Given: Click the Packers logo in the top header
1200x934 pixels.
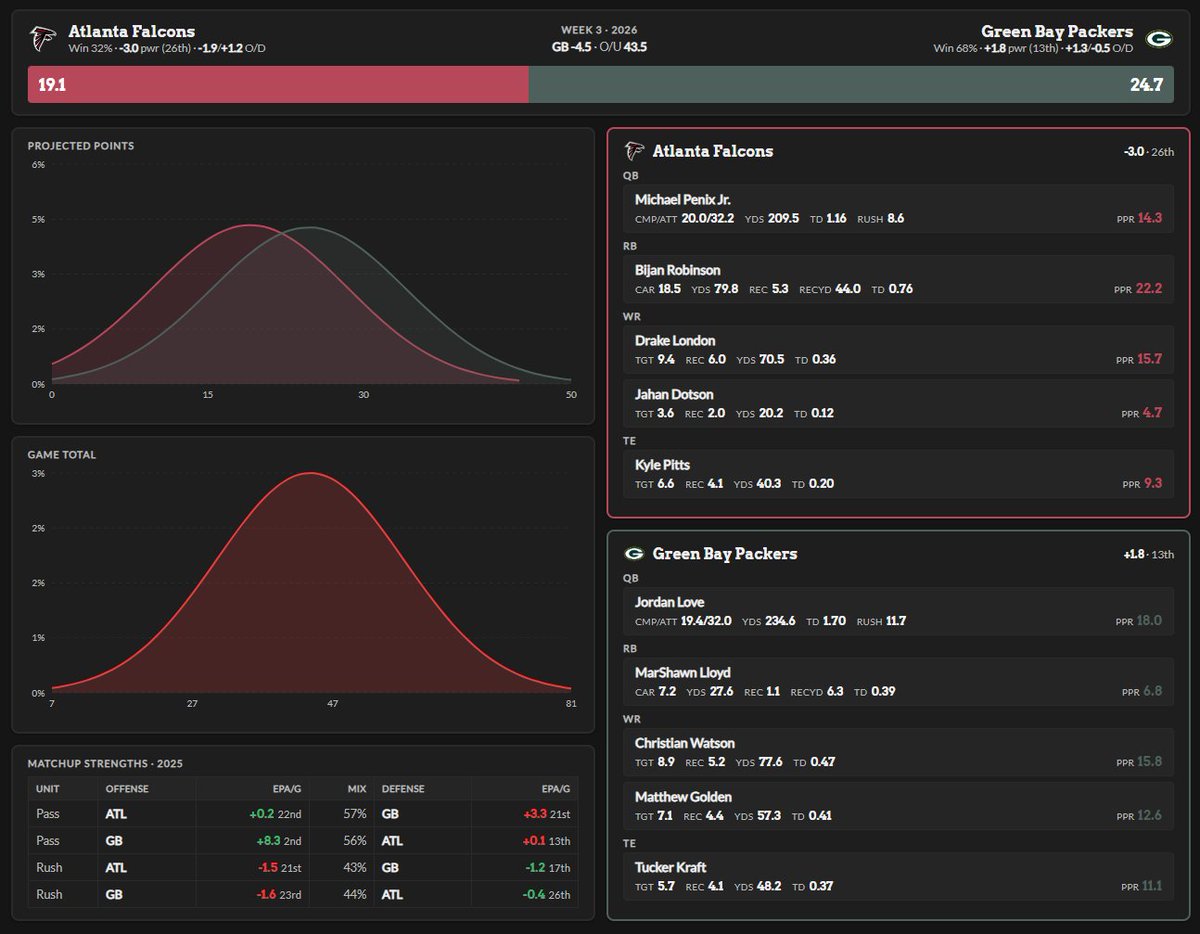Looking at the screenshot, I should coord(1158,38).
